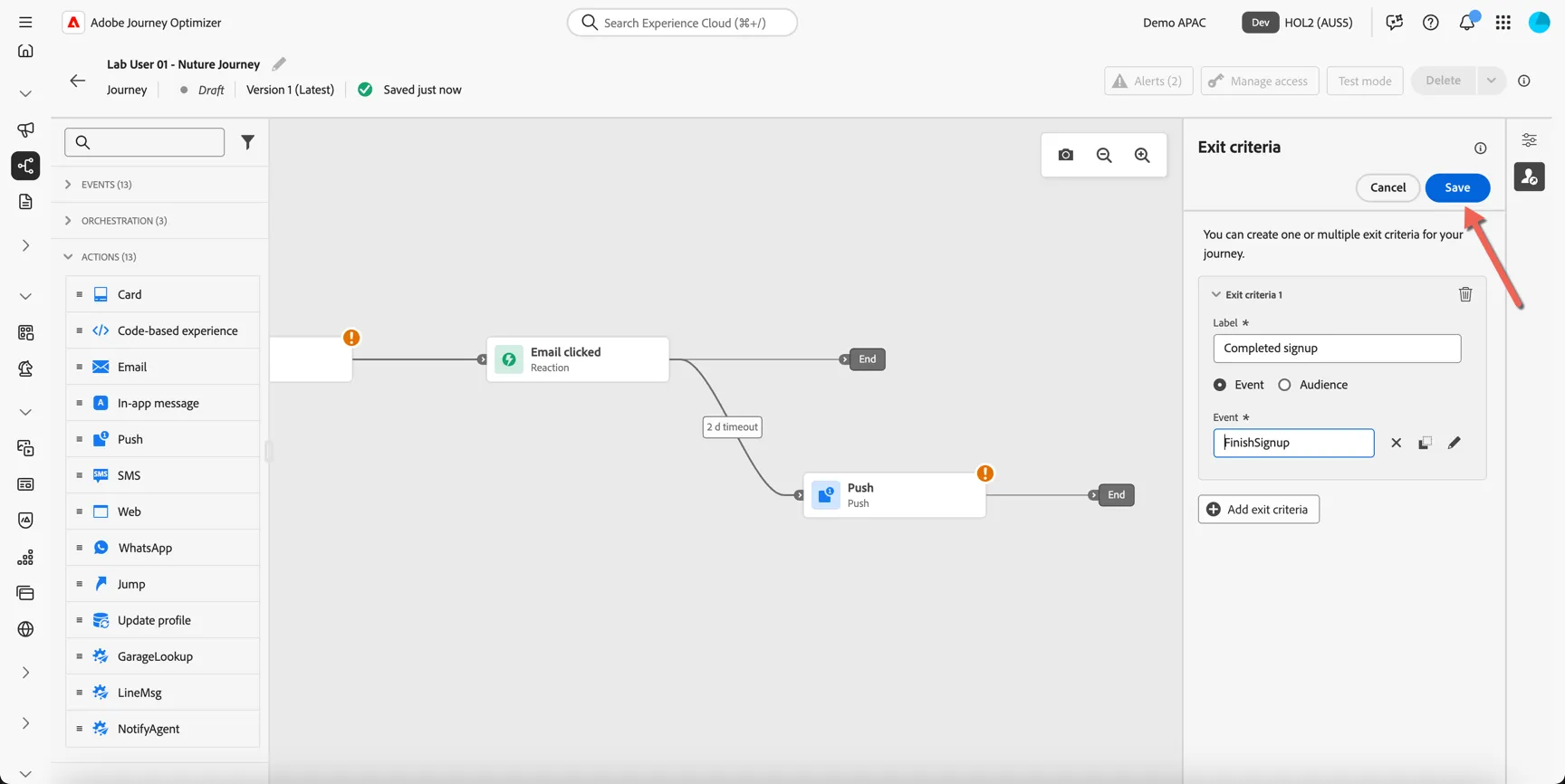Open the notifications bell
The width and height of the screenshot is (1565, 784).
click(x=1467, y=22)
